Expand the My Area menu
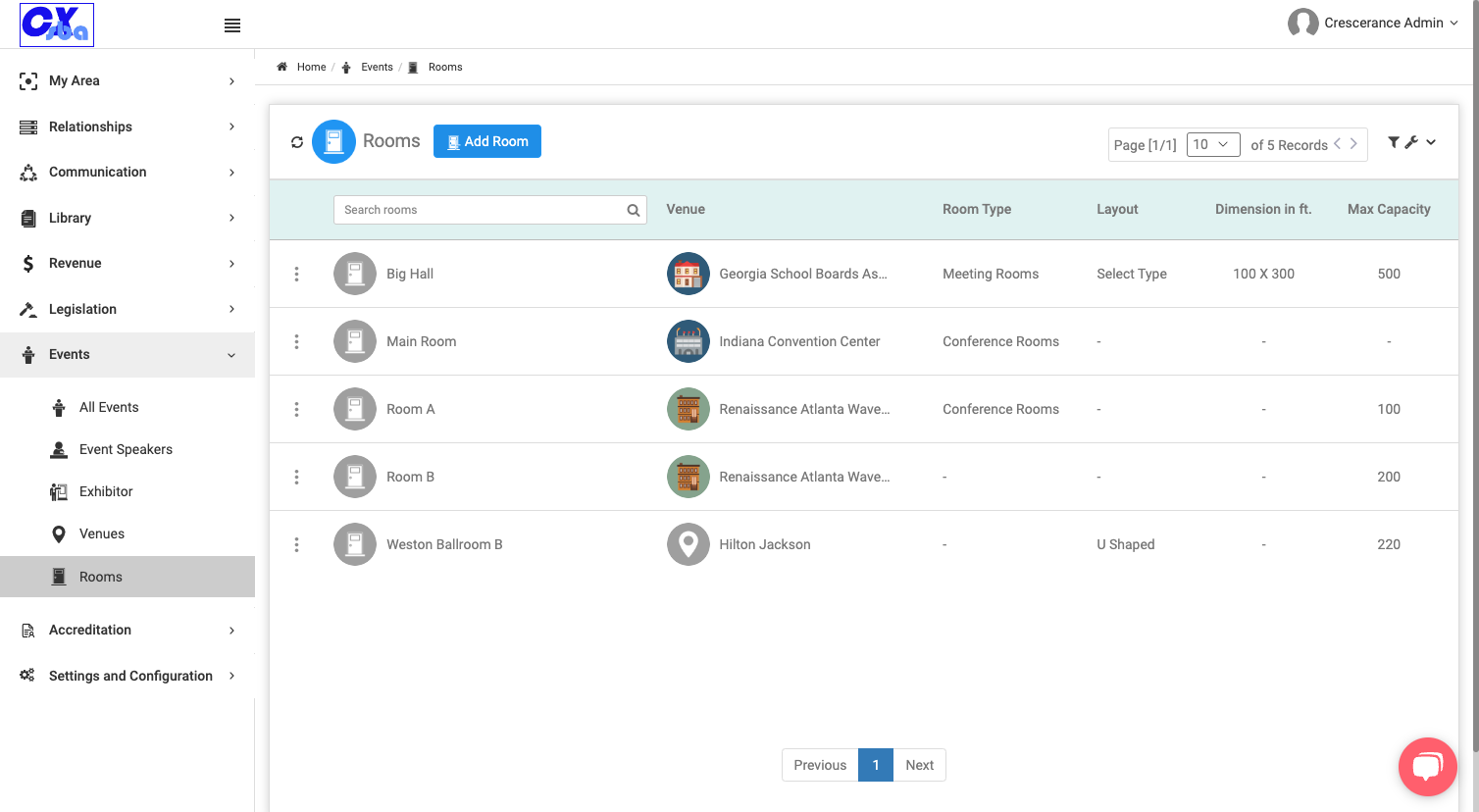Screen dimensions: 1479x812 click(x=127, y=80)
